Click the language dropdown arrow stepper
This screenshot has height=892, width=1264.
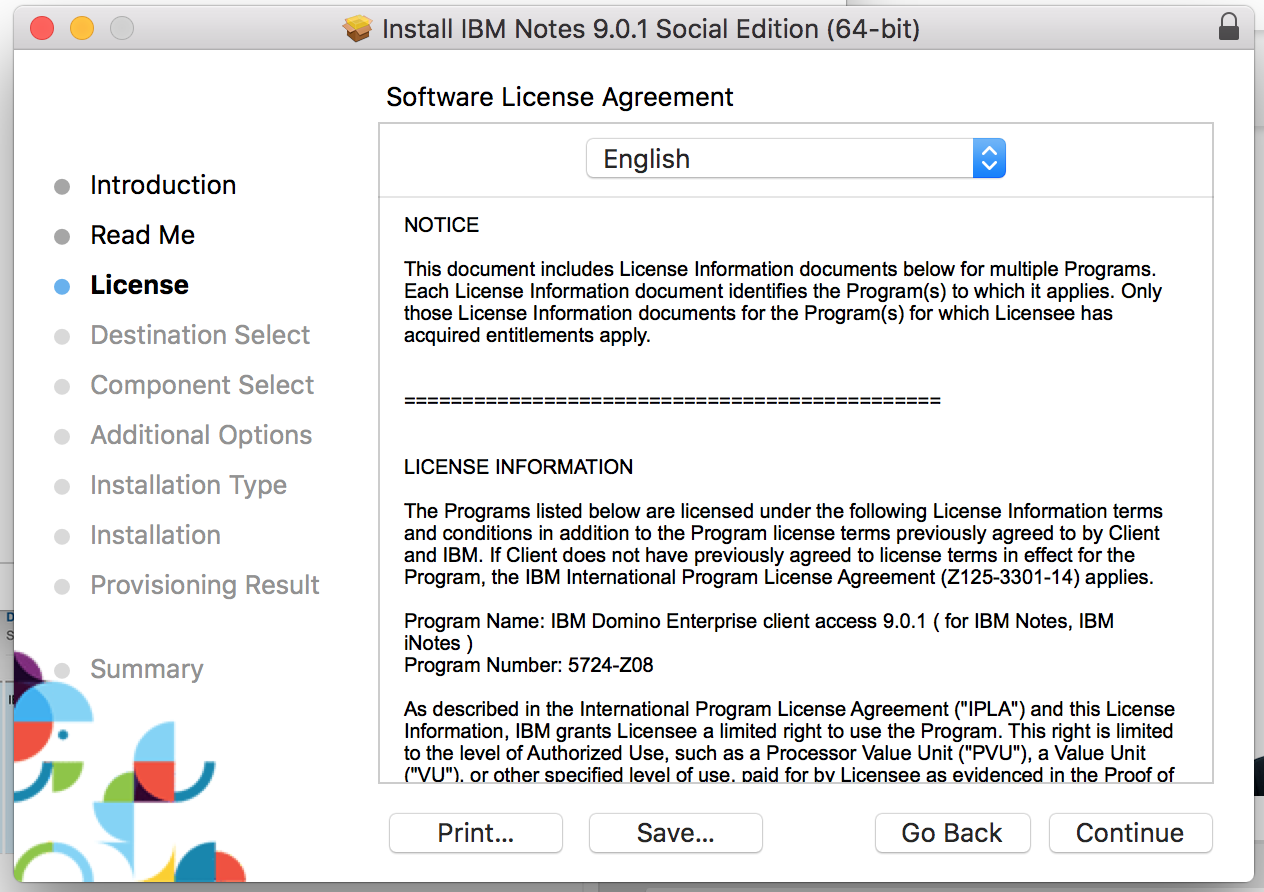pyautogui.click(x=989, y=159)
